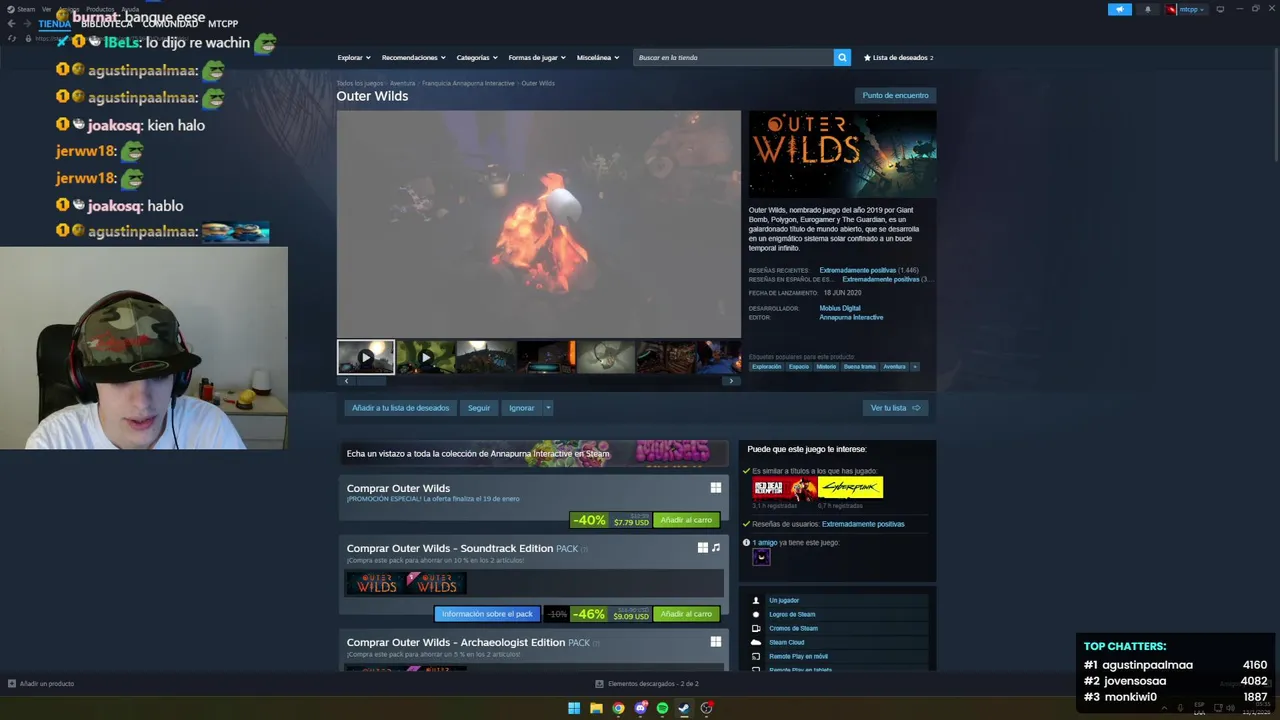Open Lista de deseados link
This screenshot has height=720, width=1280.
point(898,58)
